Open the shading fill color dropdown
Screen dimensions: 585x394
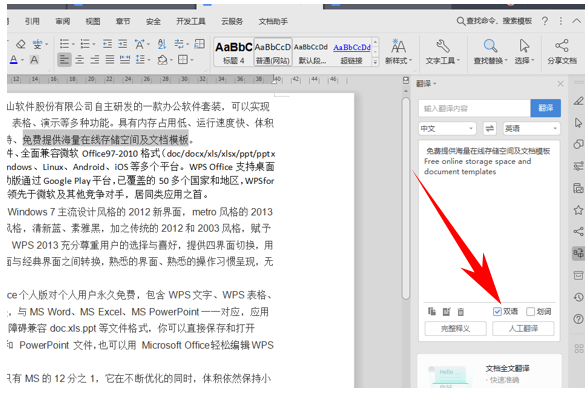point(172,60)
